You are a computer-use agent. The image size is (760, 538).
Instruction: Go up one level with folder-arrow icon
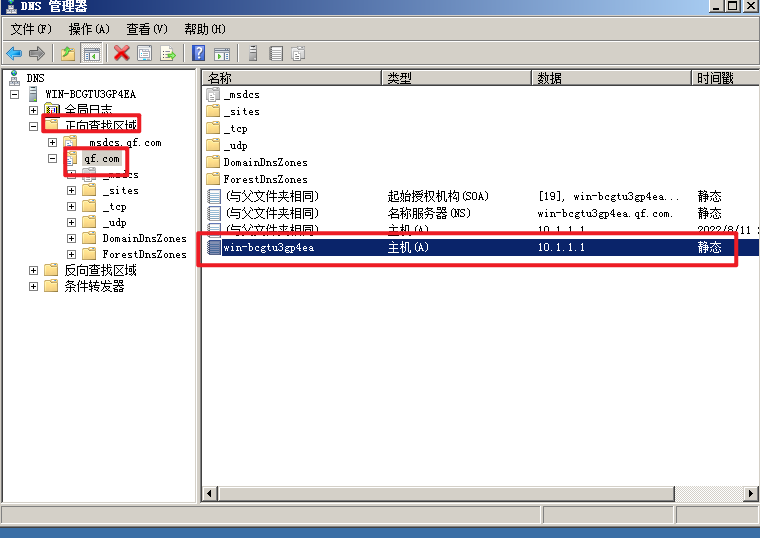pyautogui.click(x=68, y=53)
